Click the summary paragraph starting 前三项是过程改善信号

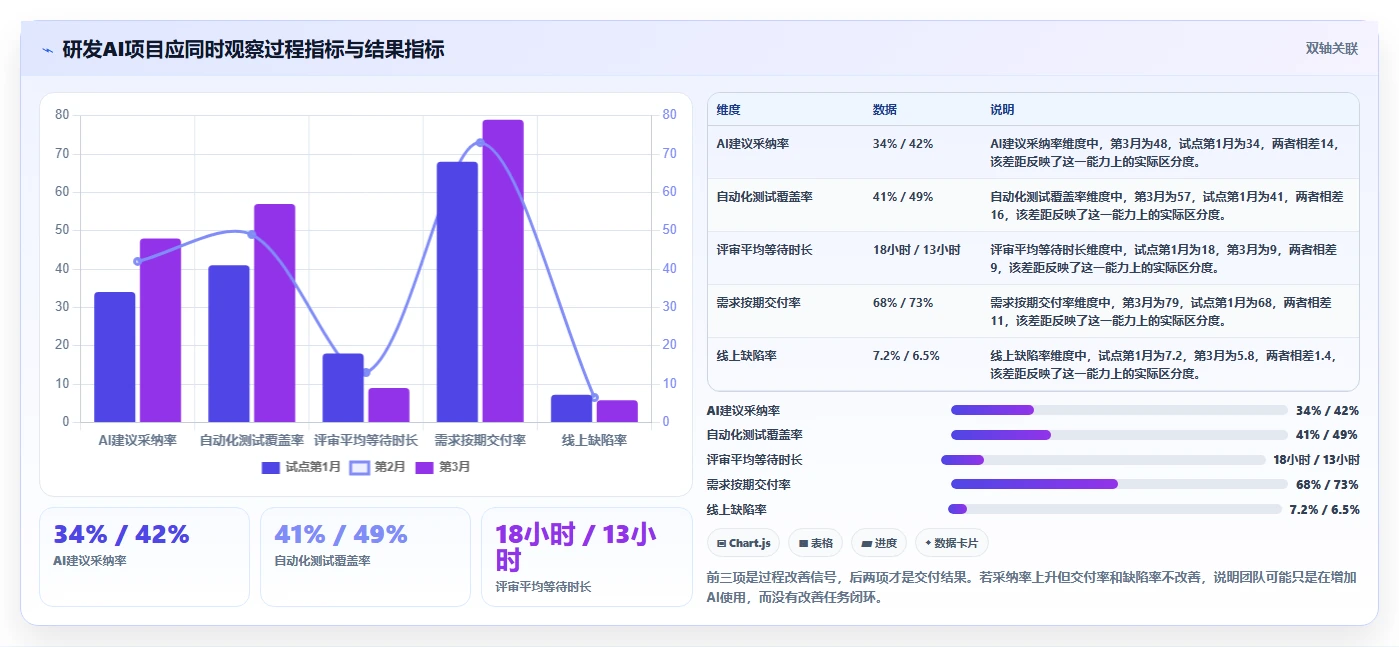[x=1033, y=588]
